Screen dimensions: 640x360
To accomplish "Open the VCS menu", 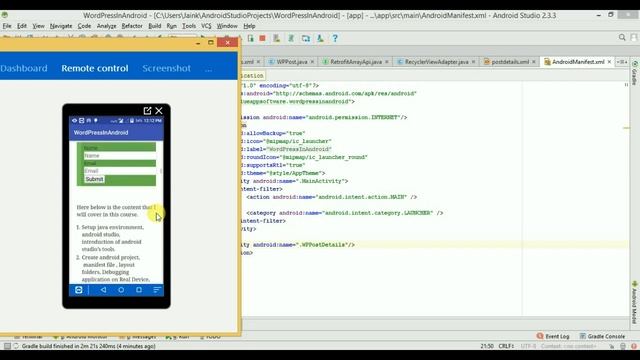I will tap(206, 26).
